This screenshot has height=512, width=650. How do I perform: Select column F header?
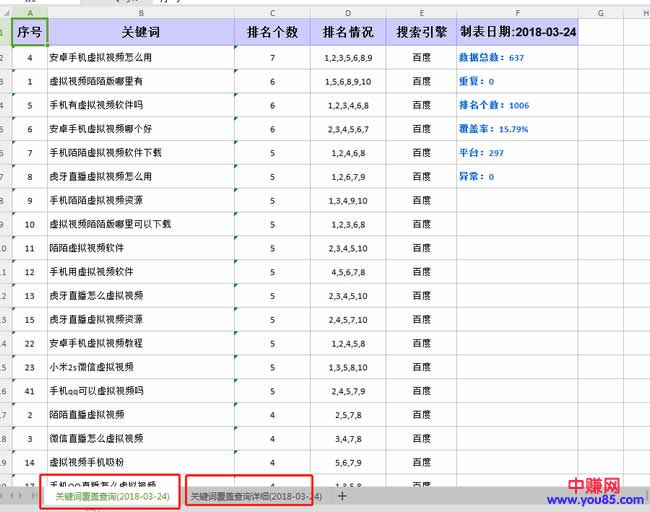pyautogui.click(x=517, y=12)
